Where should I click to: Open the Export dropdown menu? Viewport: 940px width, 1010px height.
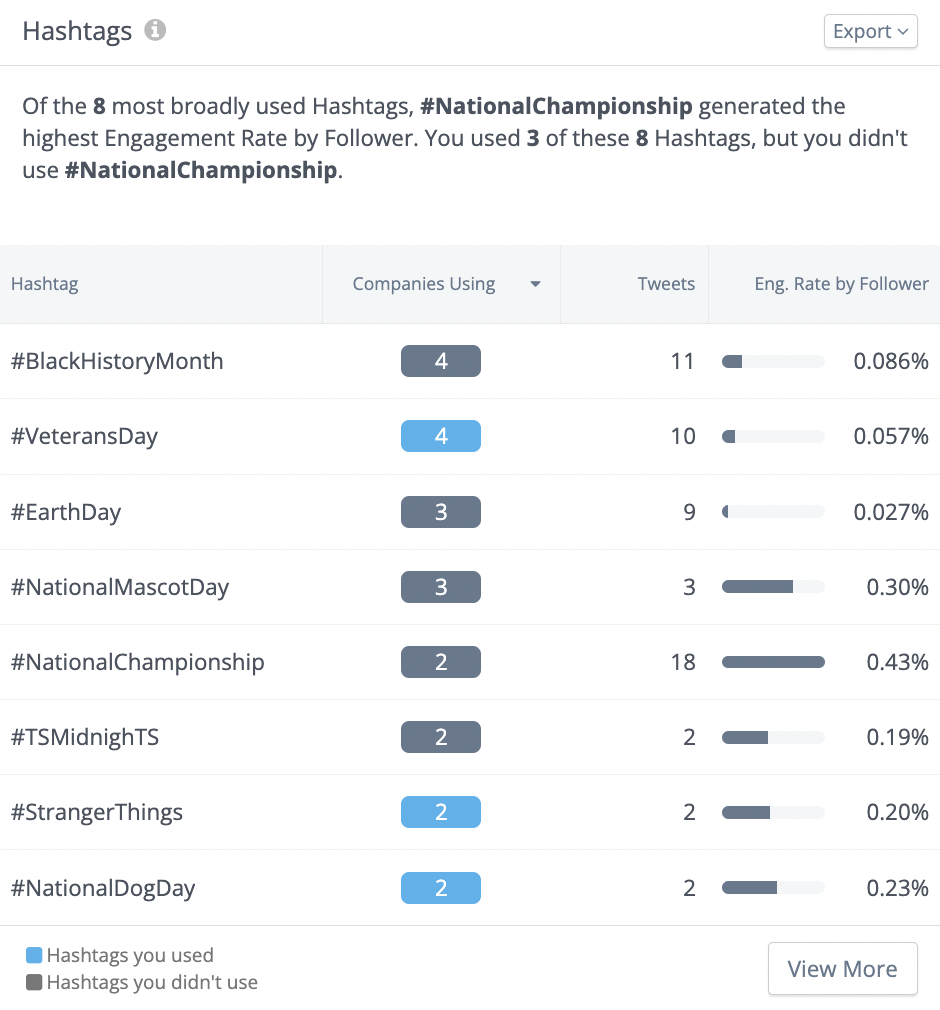pos(869,31)
